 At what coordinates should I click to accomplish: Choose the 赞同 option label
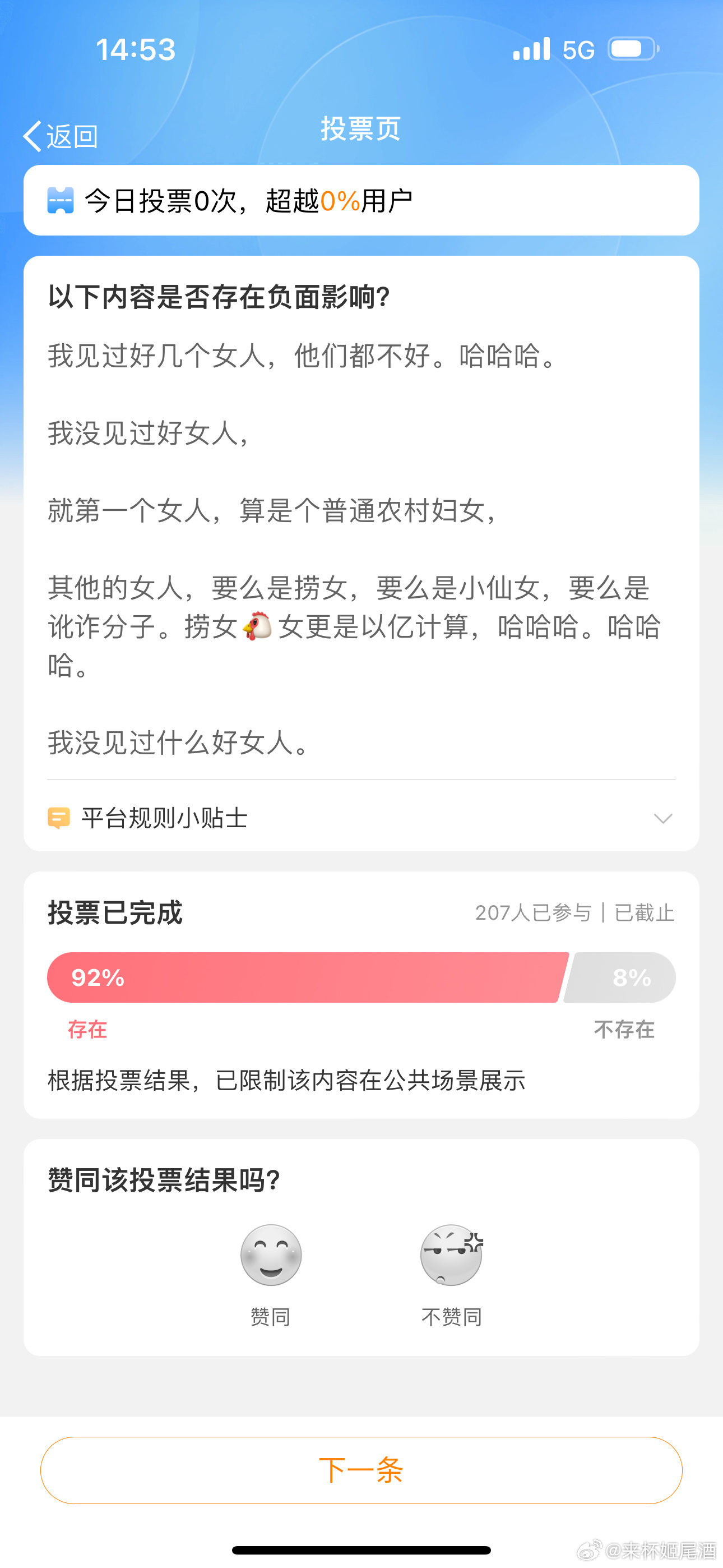click(270, 1317)
